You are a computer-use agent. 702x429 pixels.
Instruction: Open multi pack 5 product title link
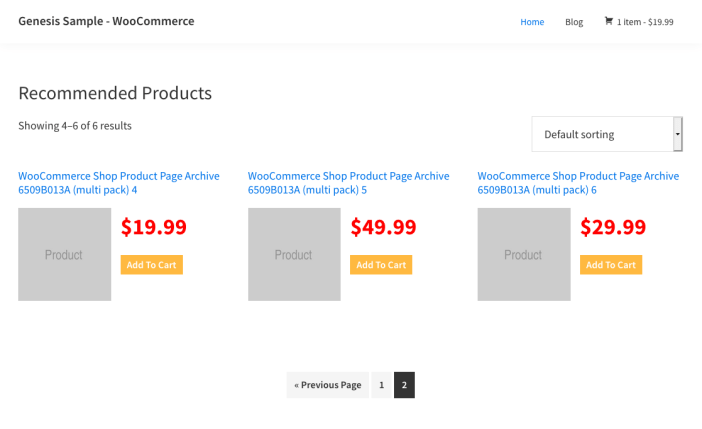[348, 182]
